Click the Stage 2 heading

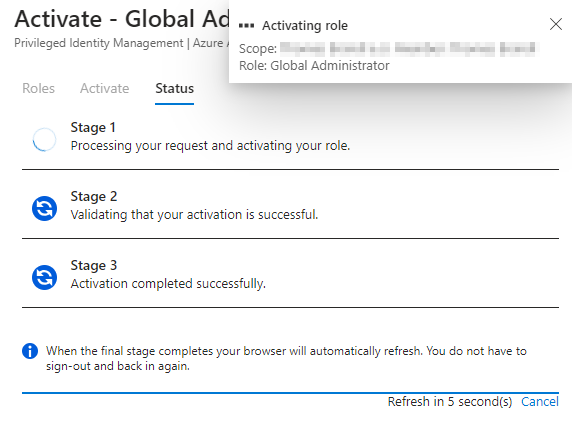pos(94,196)
